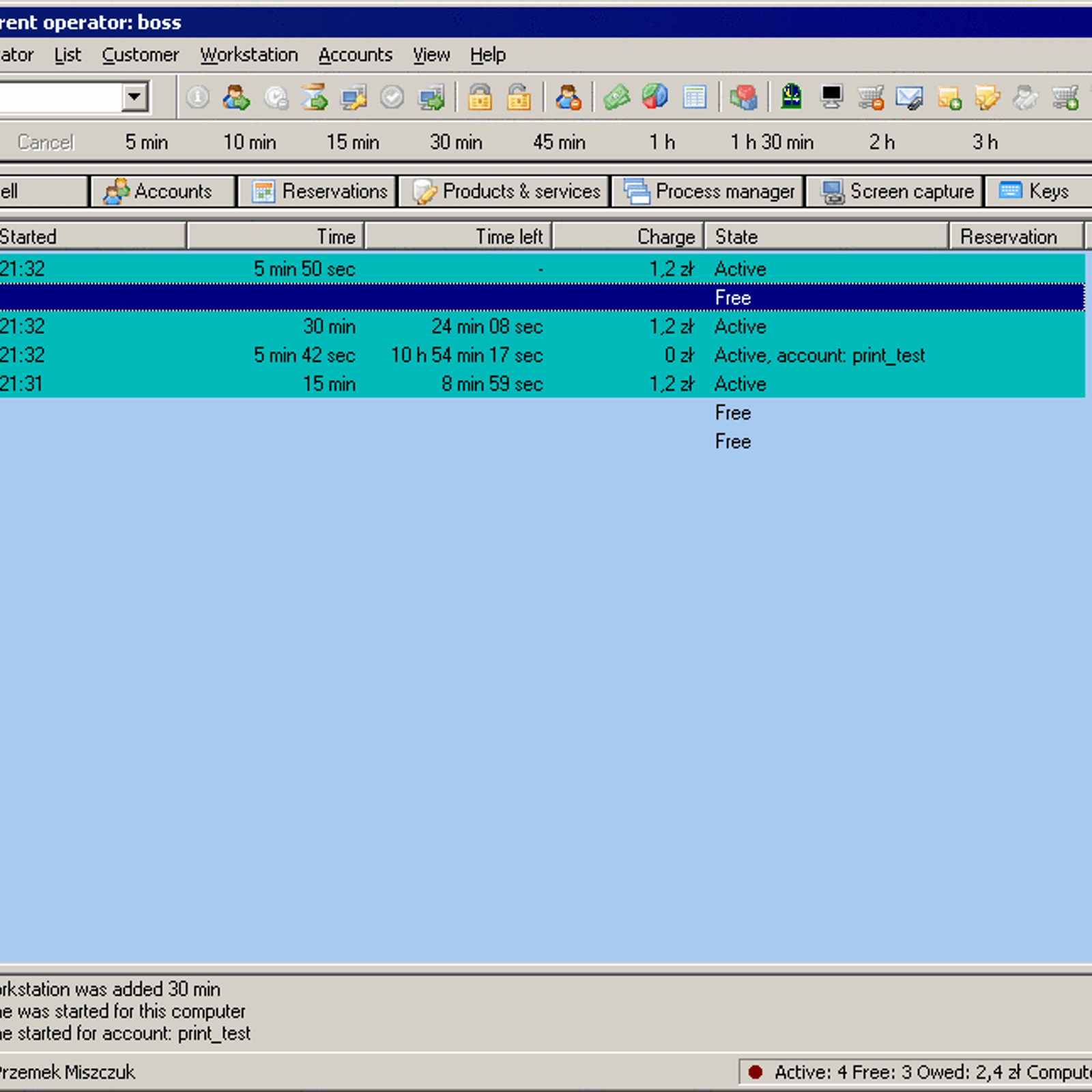
Task: Select the row with 24 min 08 sec left
Action: point(543,326)
